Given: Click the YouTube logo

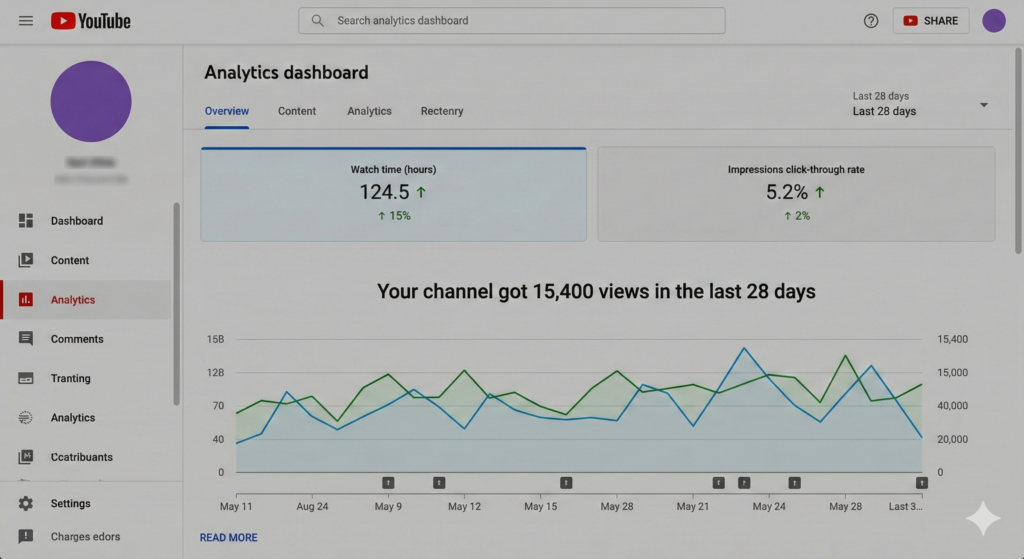Looking at the screenshot, I should (91, 21).
